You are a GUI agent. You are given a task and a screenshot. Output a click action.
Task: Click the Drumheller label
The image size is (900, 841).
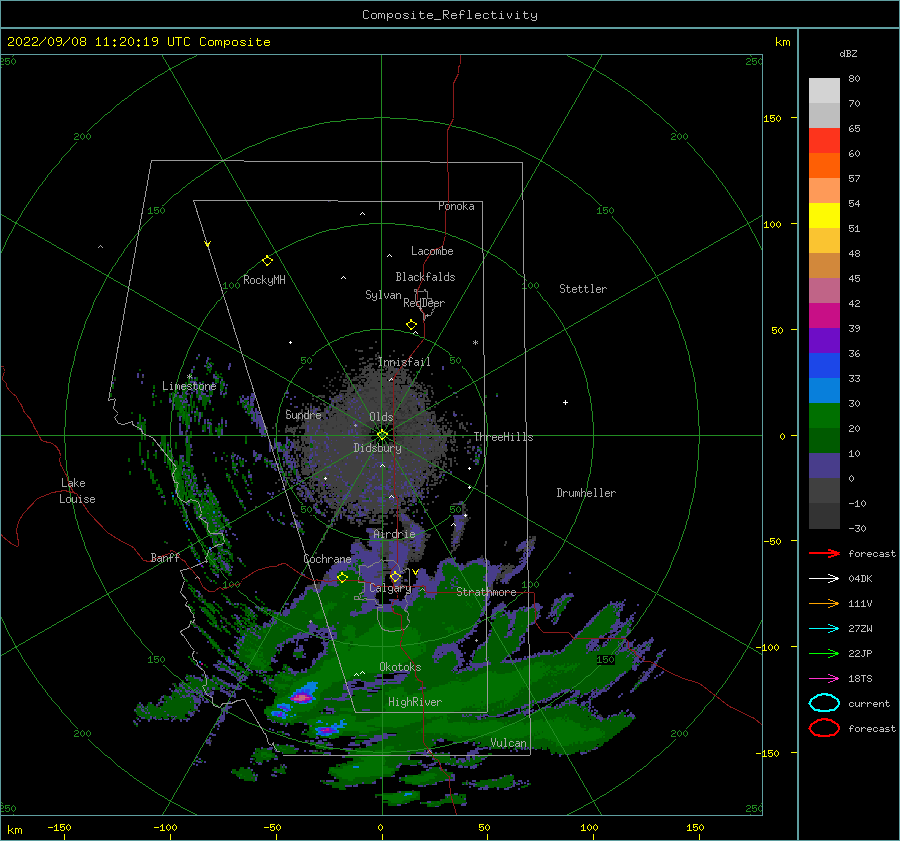click(x=586, y=493)
